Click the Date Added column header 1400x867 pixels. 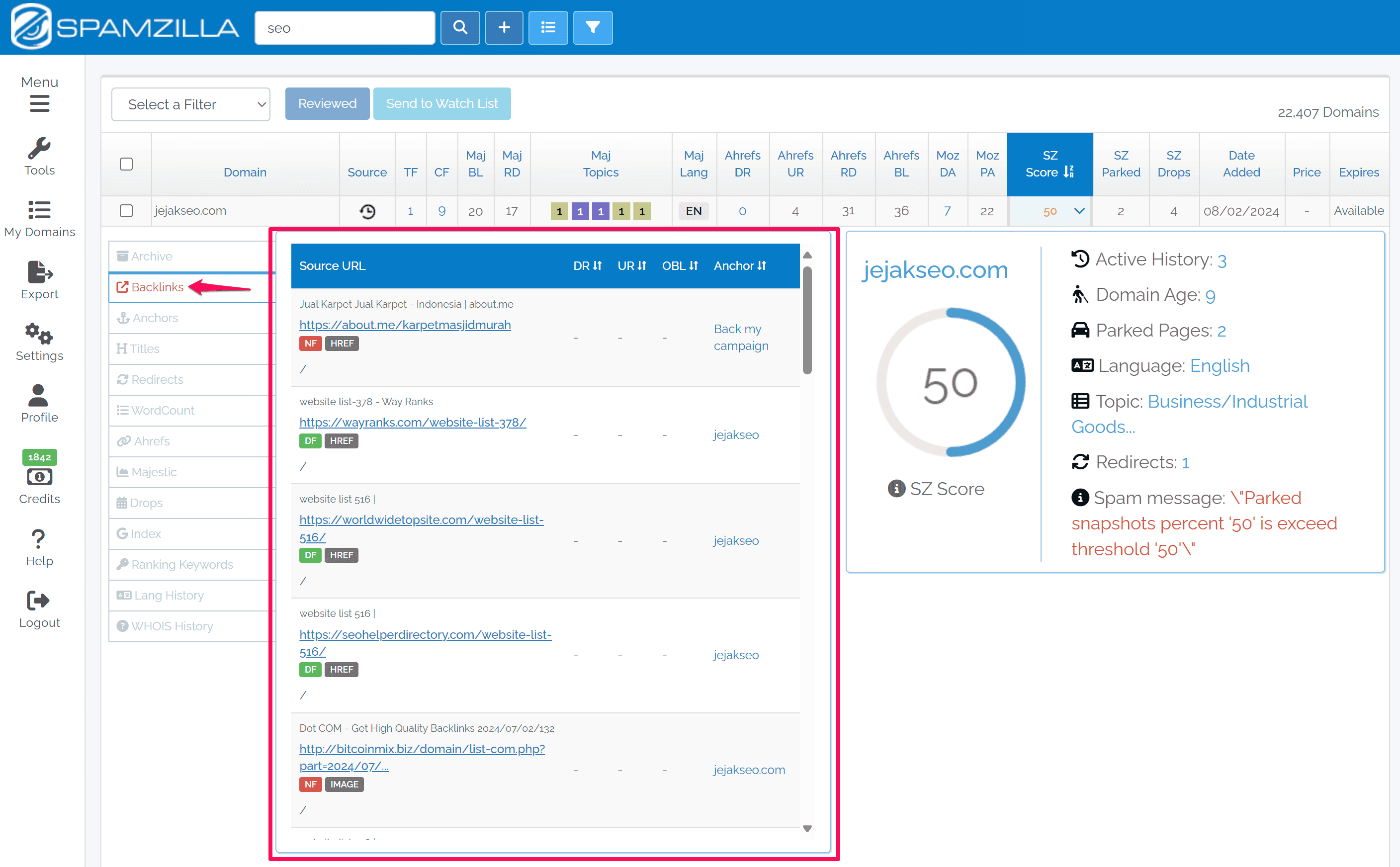(x=1241, y=164)
